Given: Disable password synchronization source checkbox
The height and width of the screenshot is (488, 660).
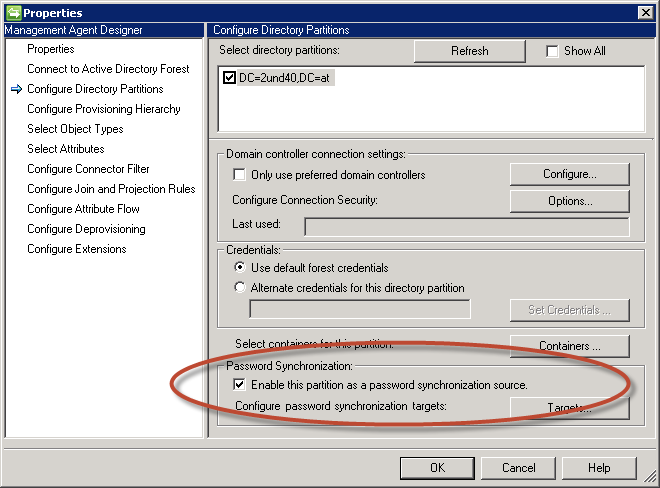Looking at the screenshot, I should pyautogui.click(x=239, y=385).
